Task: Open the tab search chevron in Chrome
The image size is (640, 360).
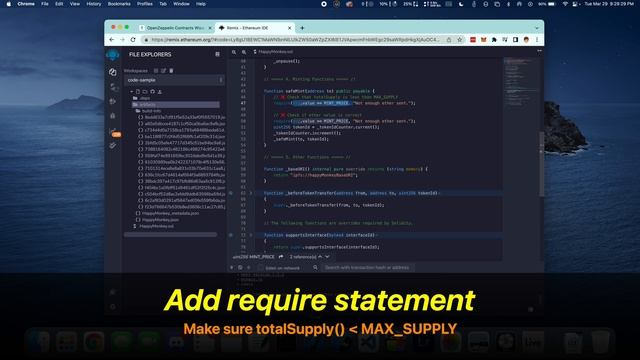Action: coord(537,28)
